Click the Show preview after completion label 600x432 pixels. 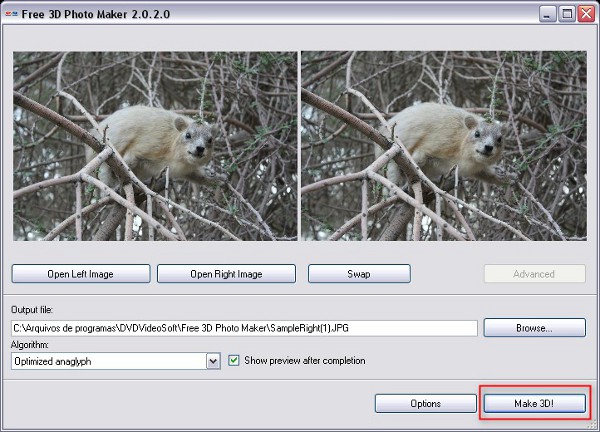pyautogui.click(x=305, y=360)
